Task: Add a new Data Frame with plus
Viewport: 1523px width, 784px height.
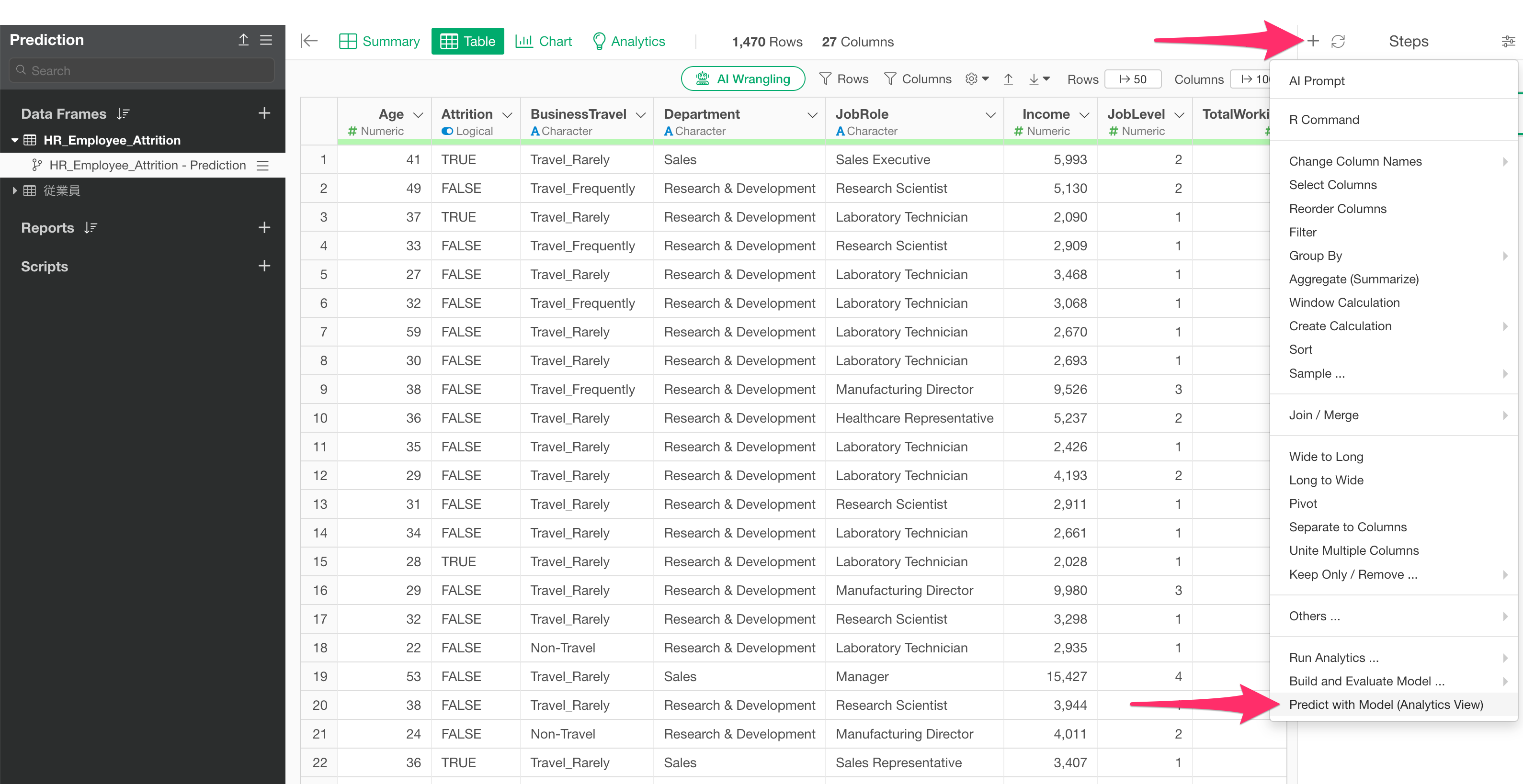Action: (264, 113)
